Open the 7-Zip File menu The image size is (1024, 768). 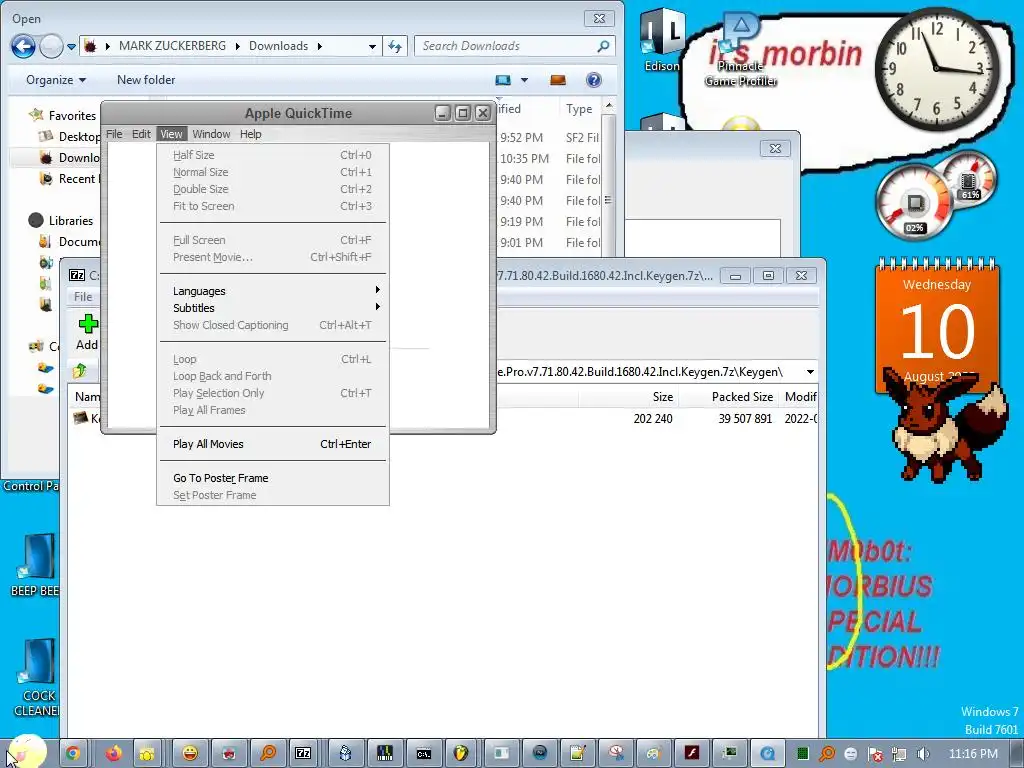83,296
